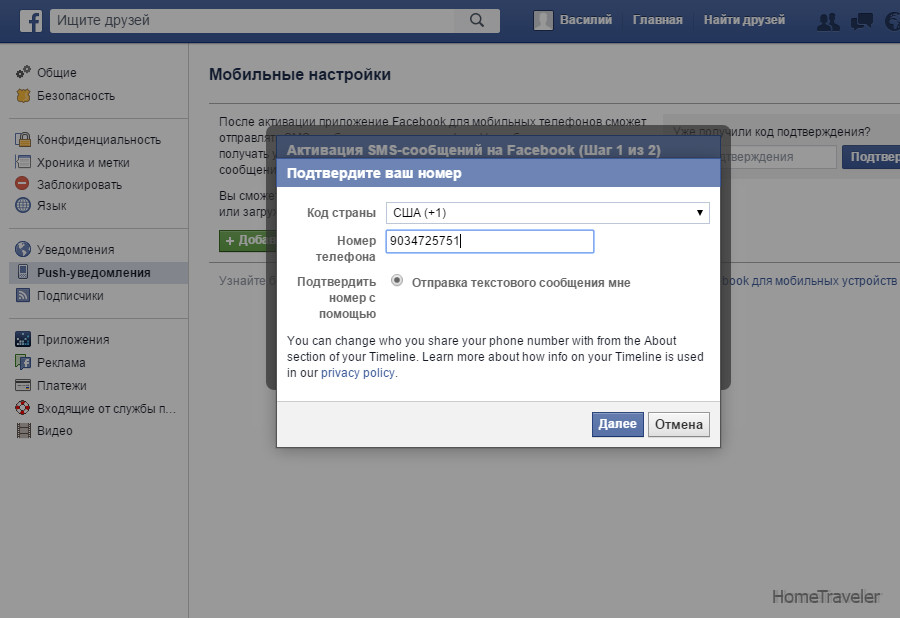The image size is (900, 618).
Task: Click the phone number input field
Action: click(490, 241)
